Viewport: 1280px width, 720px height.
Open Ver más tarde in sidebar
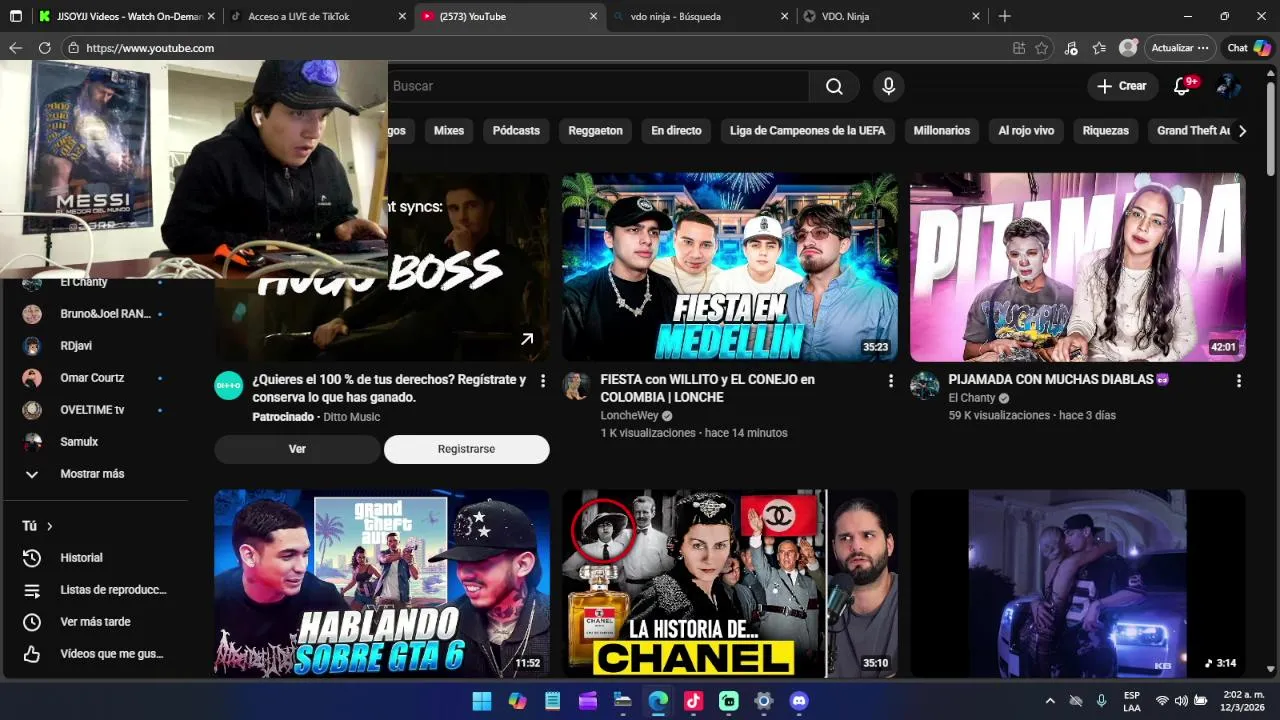[95, 622]
